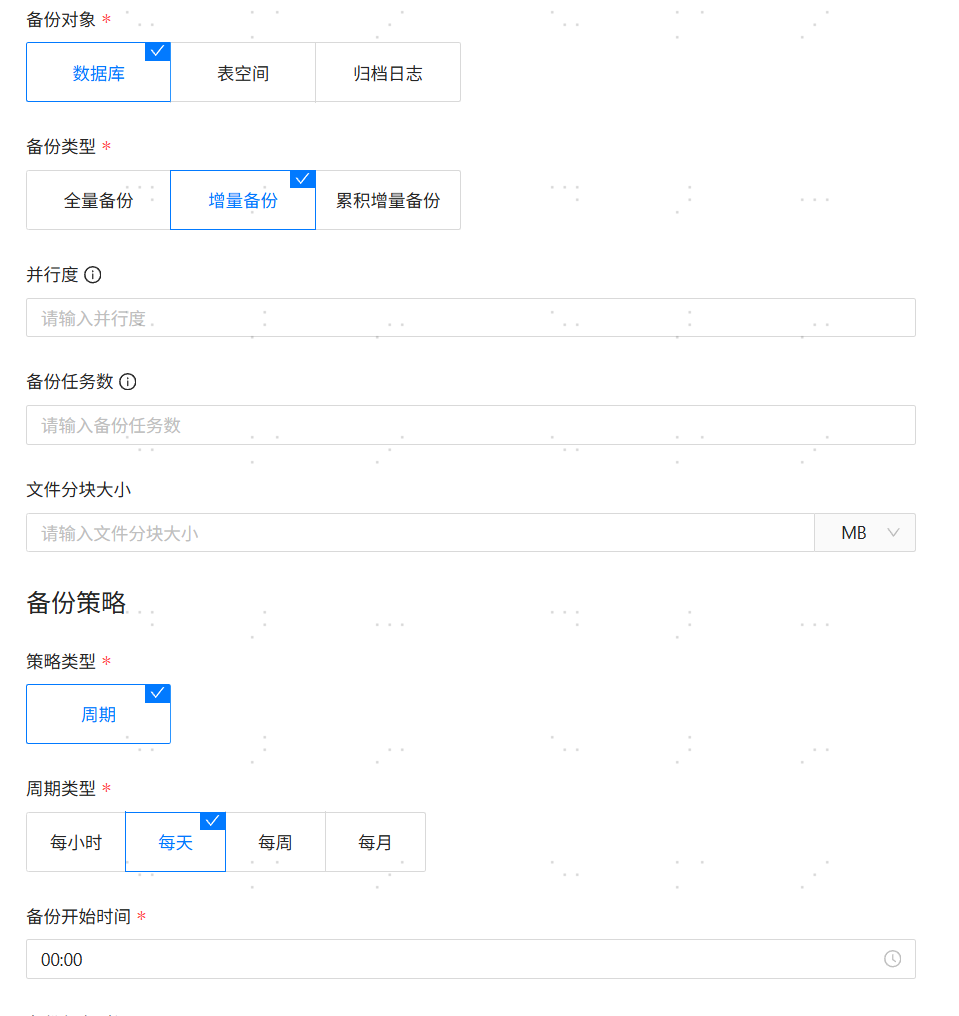The width and height of the screenshot is (959, 1016).
Task: Choose 归档日志 backup object option
Action: 388,73
